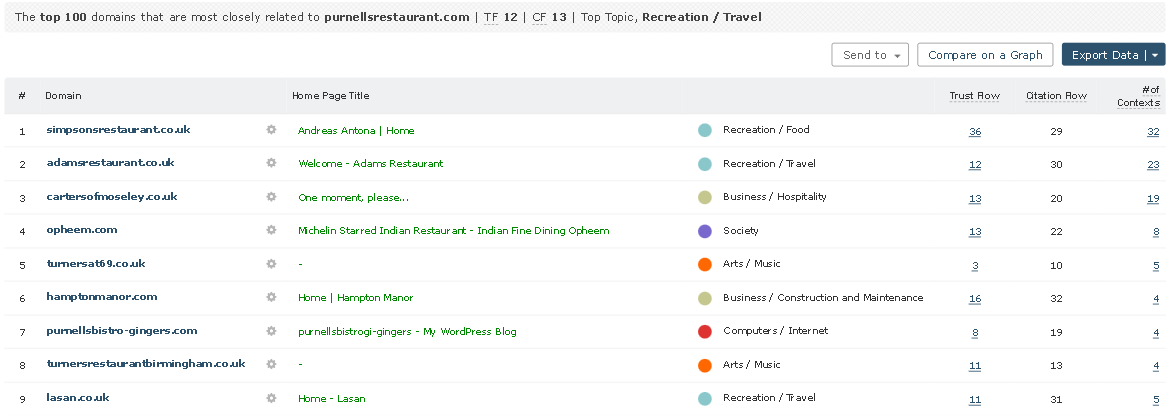Screen dimensions: 1176x415
Task: Open gear menu for turnersat69.co.uk
Action: coord(271,264)
